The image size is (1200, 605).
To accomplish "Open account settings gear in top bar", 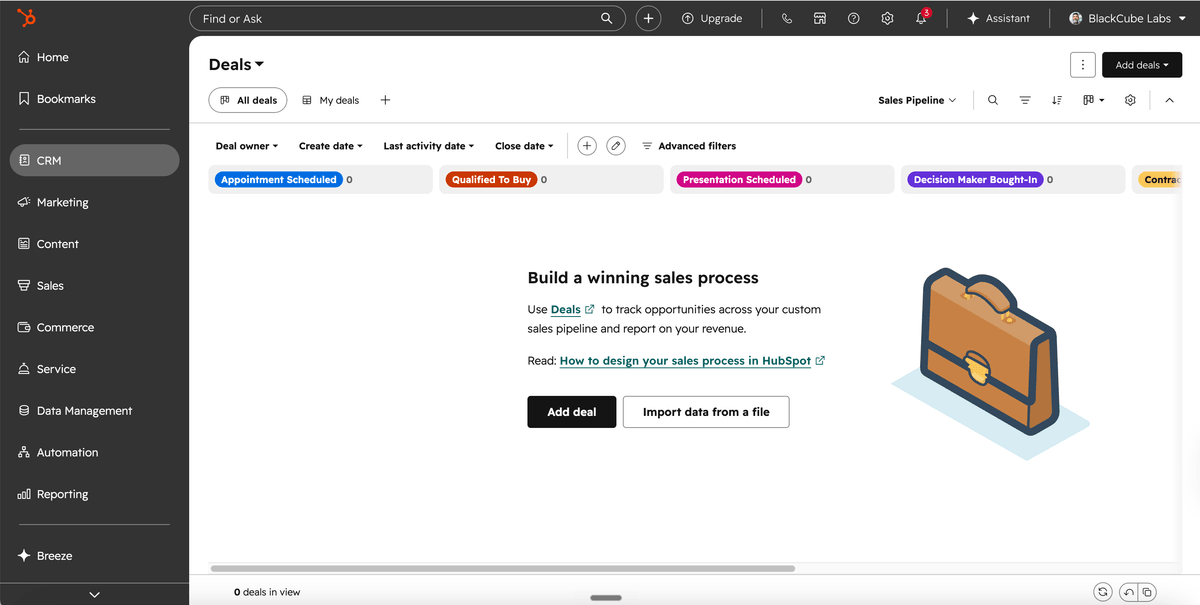I will tap(887, 18).
